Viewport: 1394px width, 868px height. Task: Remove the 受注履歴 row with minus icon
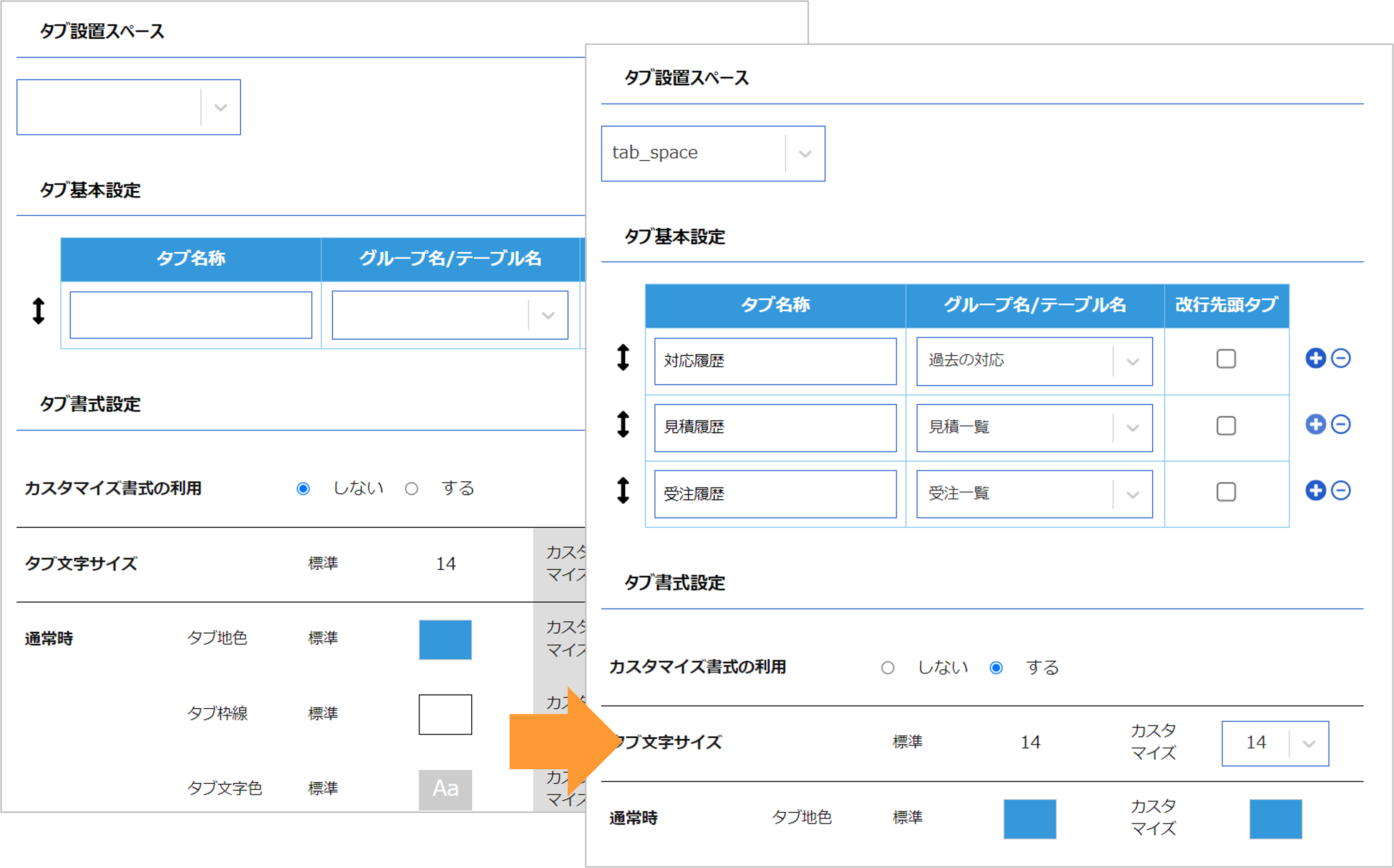(1341, 491)
